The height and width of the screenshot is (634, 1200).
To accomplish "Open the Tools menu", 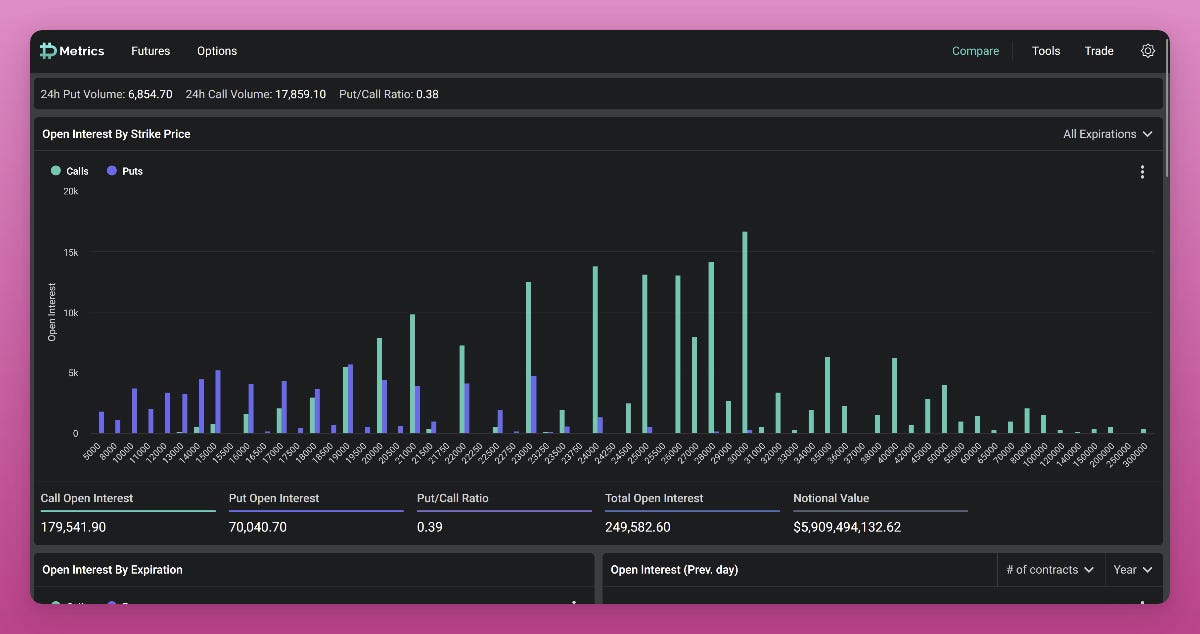I will pyautogui.click(x=1046, y=51).
